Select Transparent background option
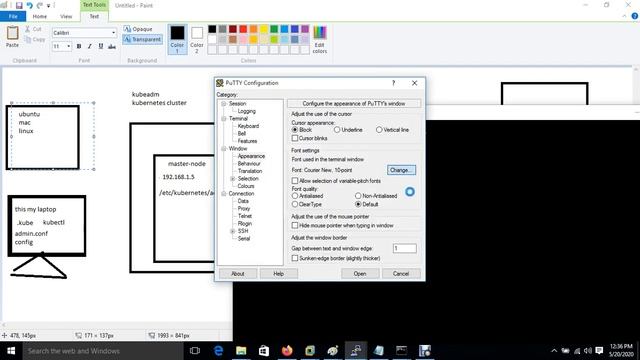640x360 pixels. [x=142, y=40]
